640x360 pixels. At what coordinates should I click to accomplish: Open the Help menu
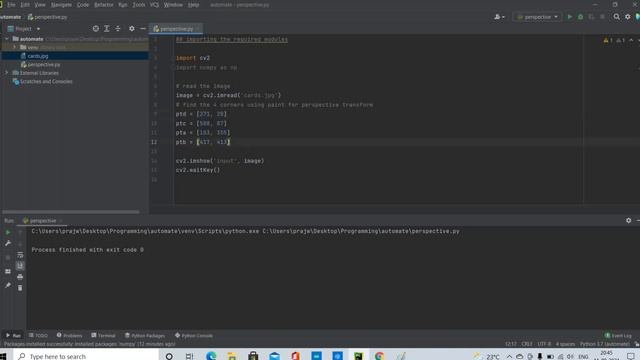coord(193,5)
